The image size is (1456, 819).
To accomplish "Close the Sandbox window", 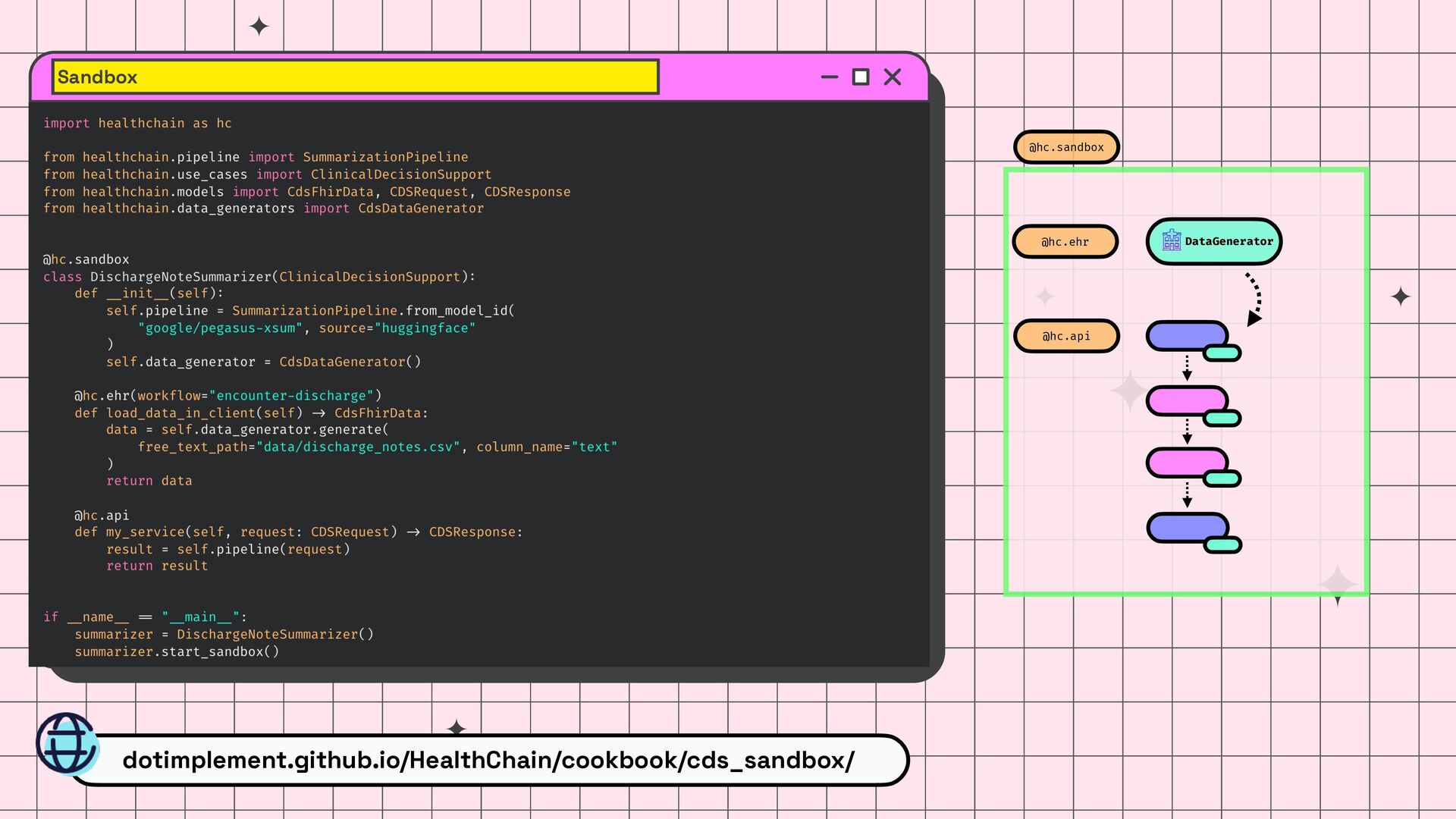I will (x=893, y=77).
